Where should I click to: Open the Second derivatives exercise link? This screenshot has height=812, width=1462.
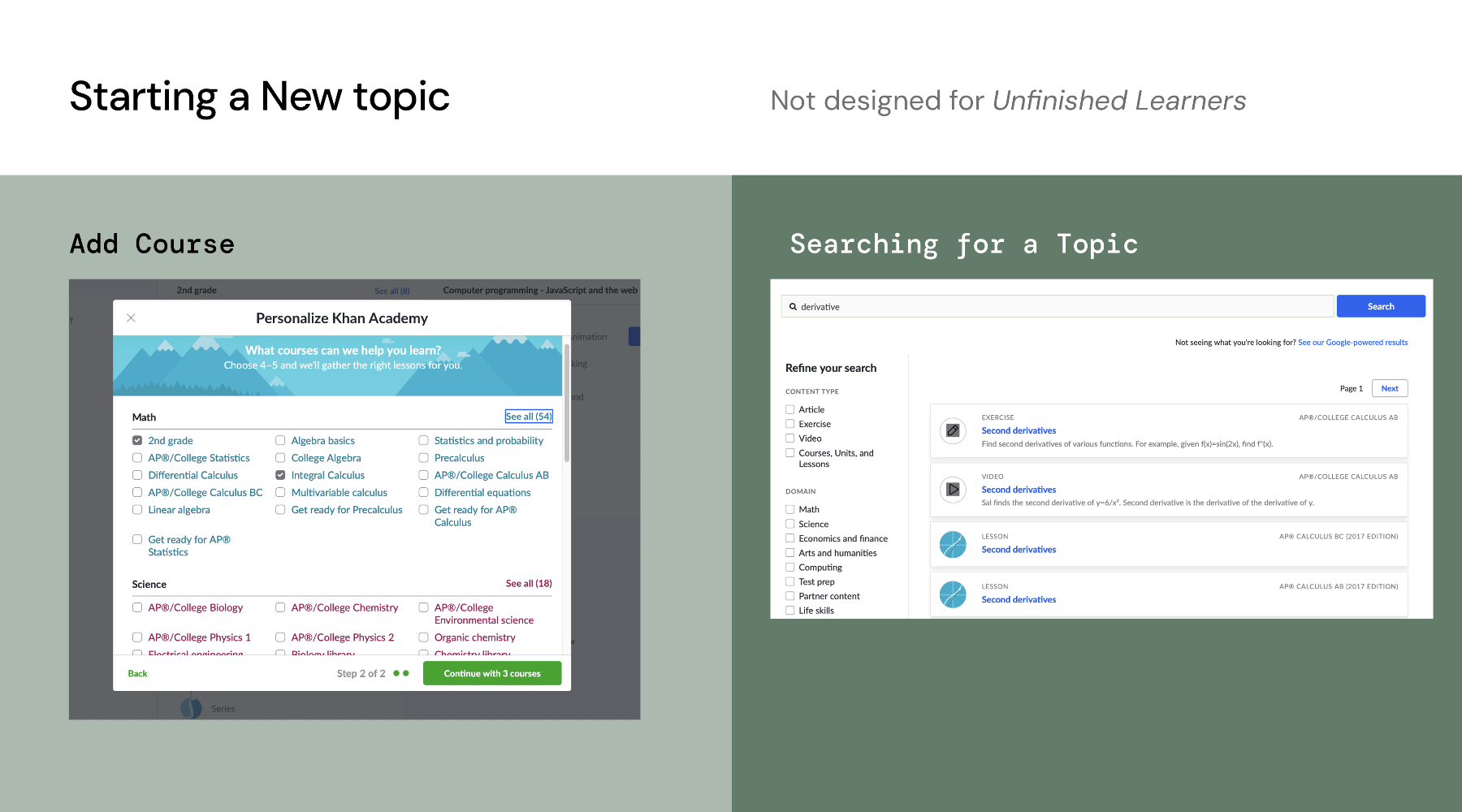coord(1019,431)
